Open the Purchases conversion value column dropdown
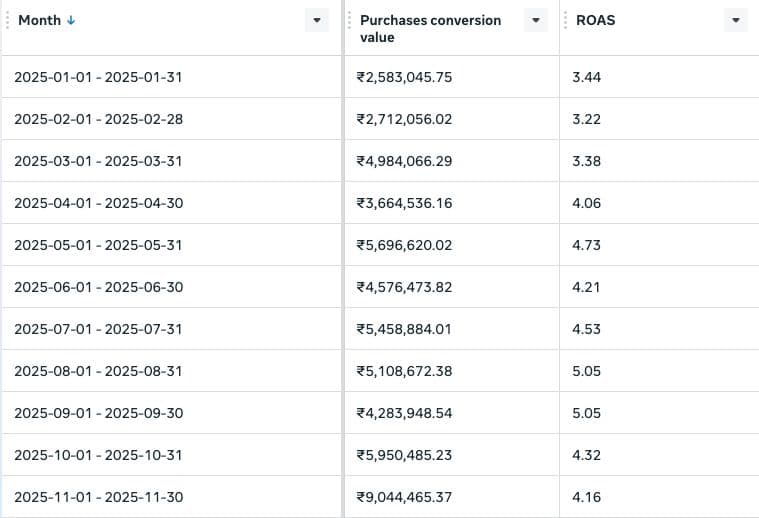The image size is (759, 518). click(x=536, y=20)
